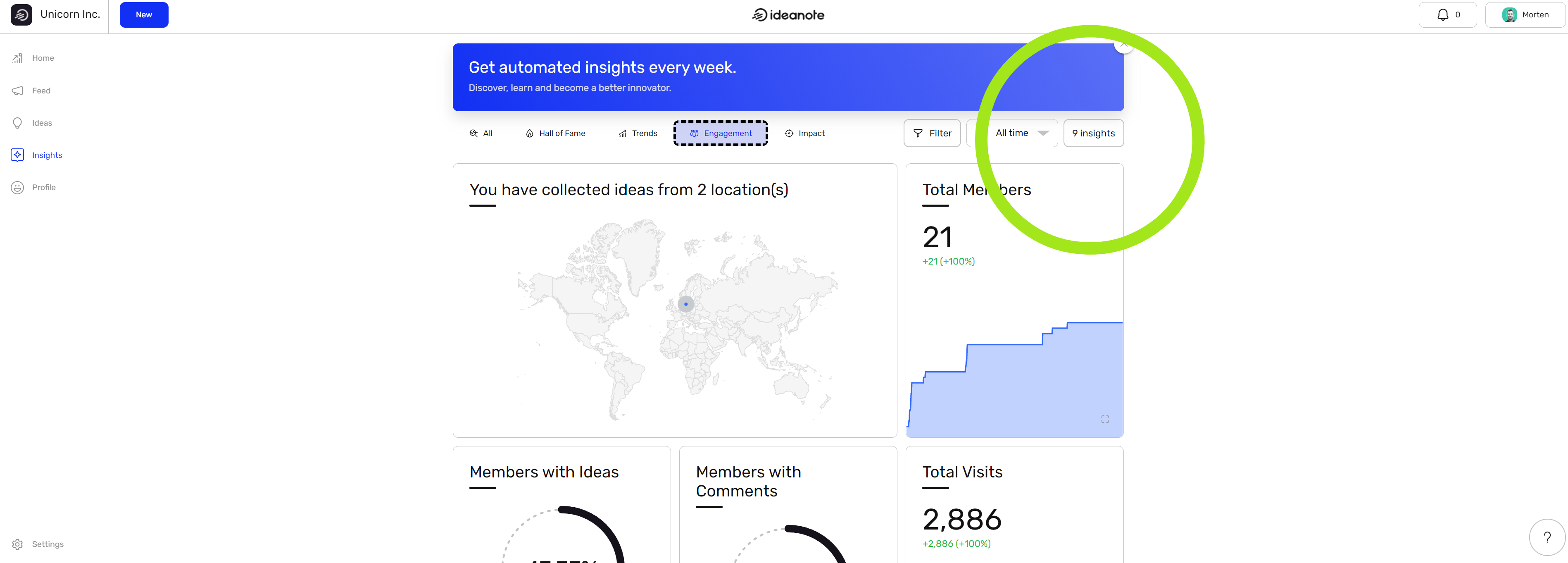Click the Members with Ideas progress ring

(562, 535)
